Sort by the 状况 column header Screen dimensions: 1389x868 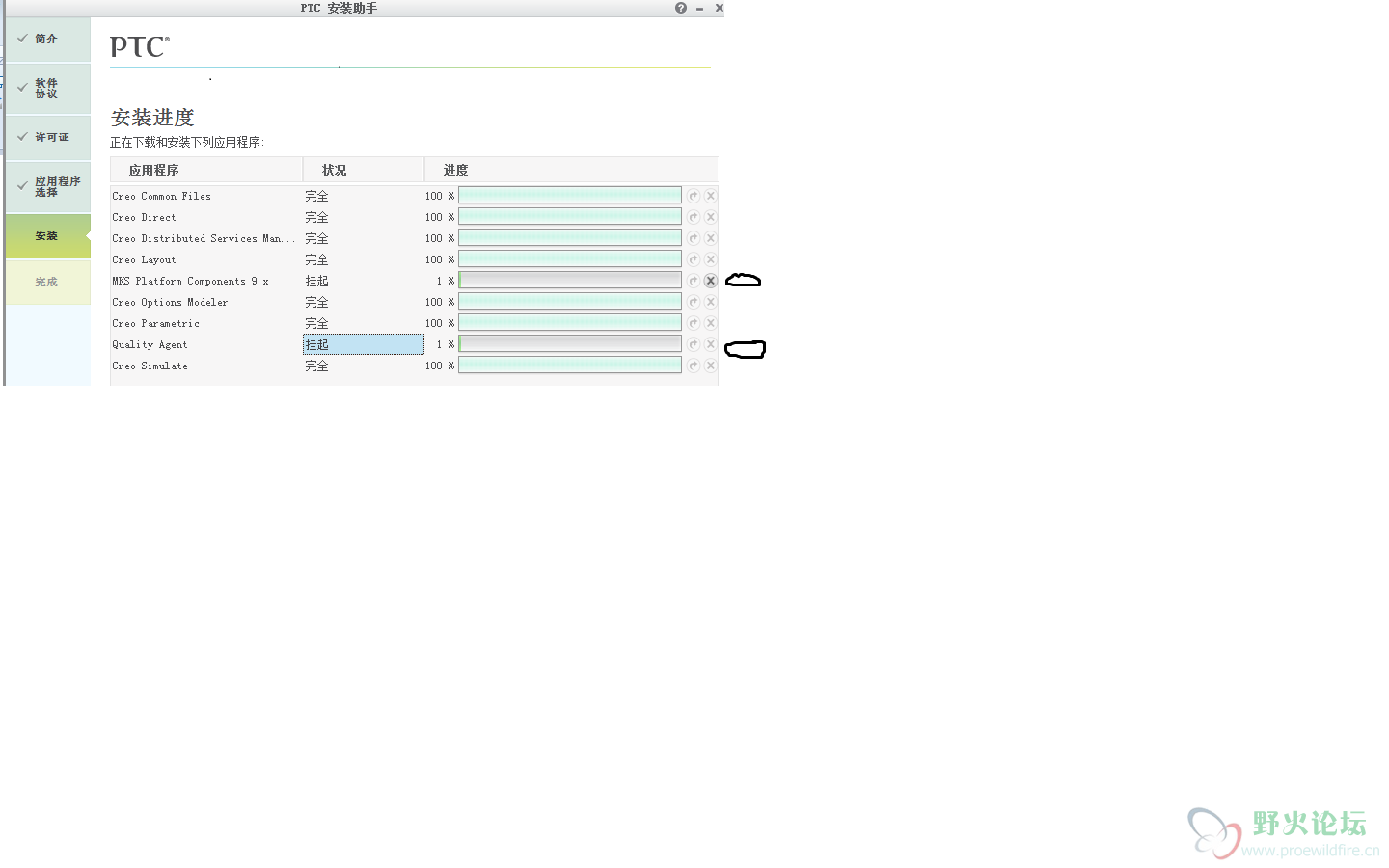[364, 170]
